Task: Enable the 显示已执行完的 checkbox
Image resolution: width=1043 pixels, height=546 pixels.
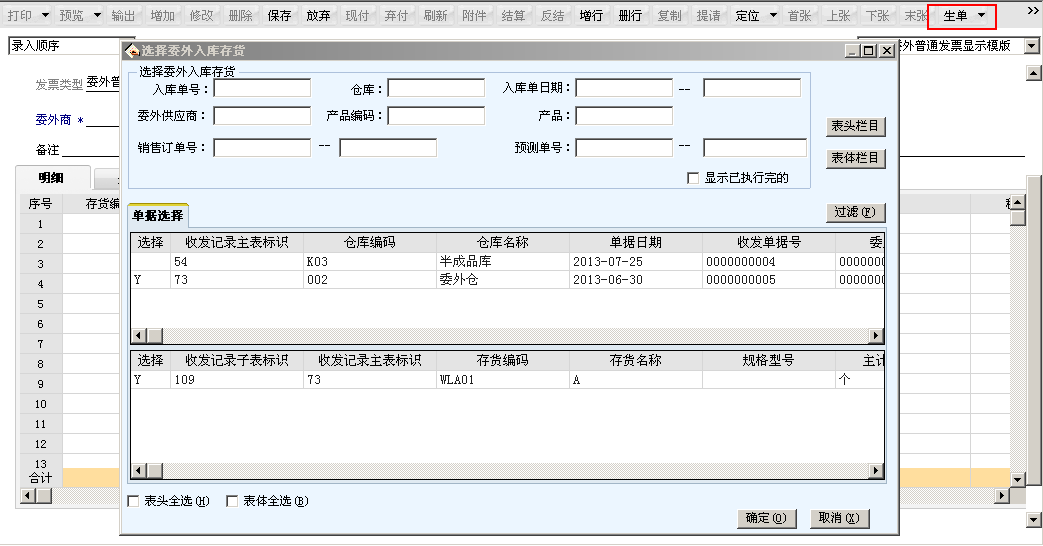Action: [692, 178]
